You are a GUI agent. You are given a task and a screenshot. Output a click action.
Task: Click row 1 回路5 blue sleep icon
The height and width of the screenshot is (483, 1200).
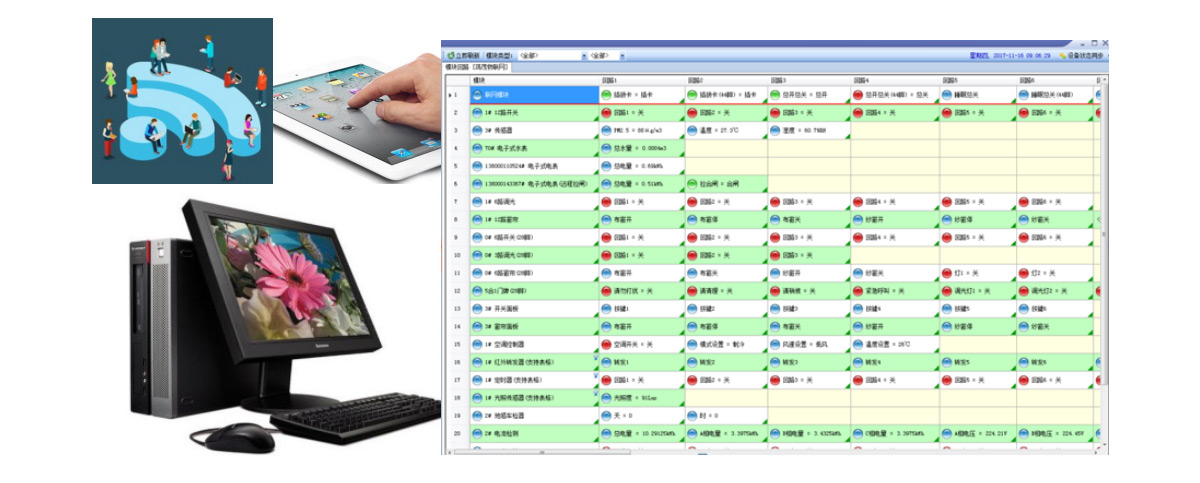pyautogui.click(x=947, y=95)
